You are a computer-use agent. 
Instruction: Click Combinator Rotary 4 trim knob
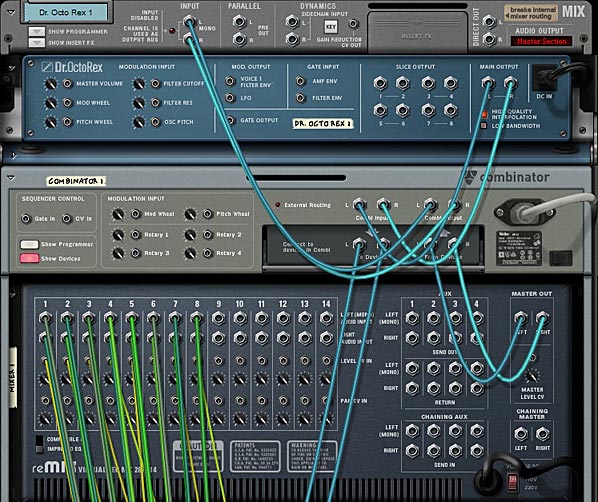pos(190,253)
